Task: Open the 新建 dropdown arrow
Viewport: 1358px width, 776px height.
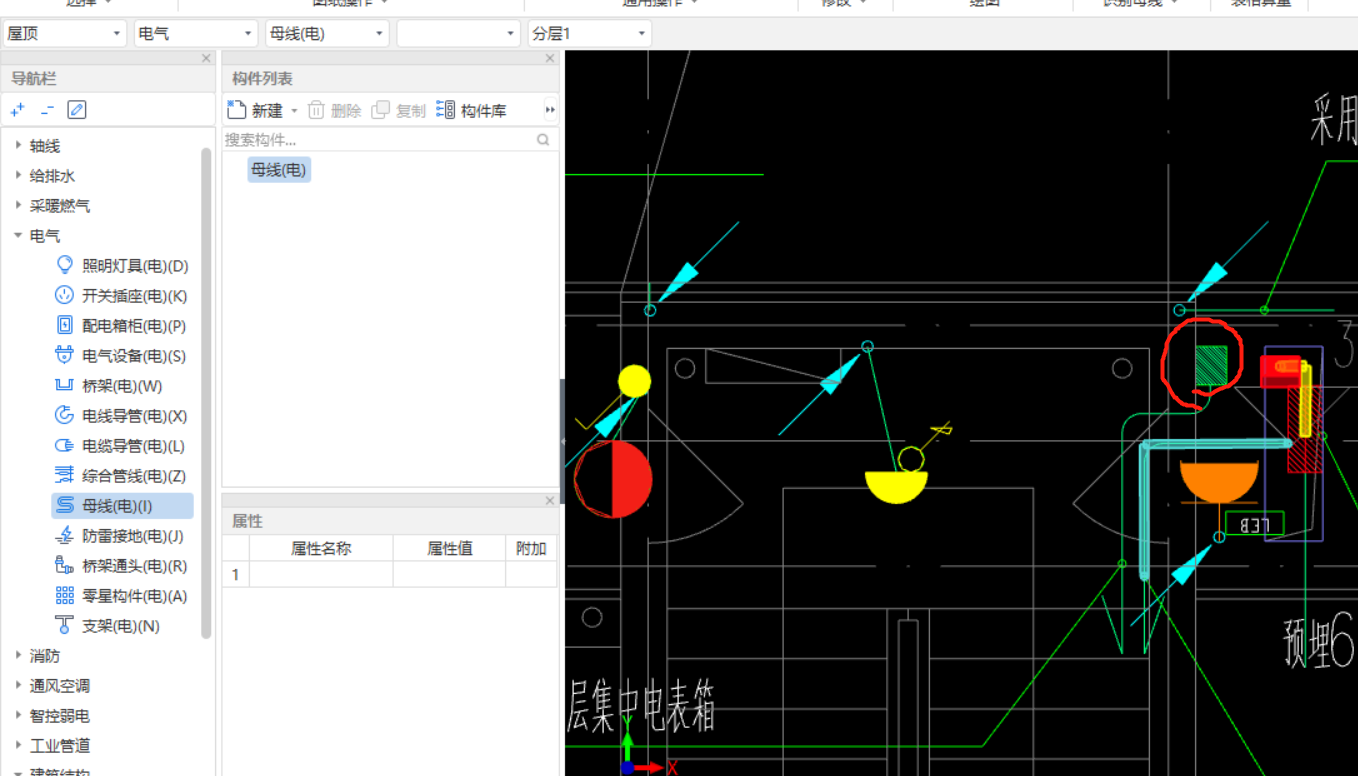Action: [294, 111]
